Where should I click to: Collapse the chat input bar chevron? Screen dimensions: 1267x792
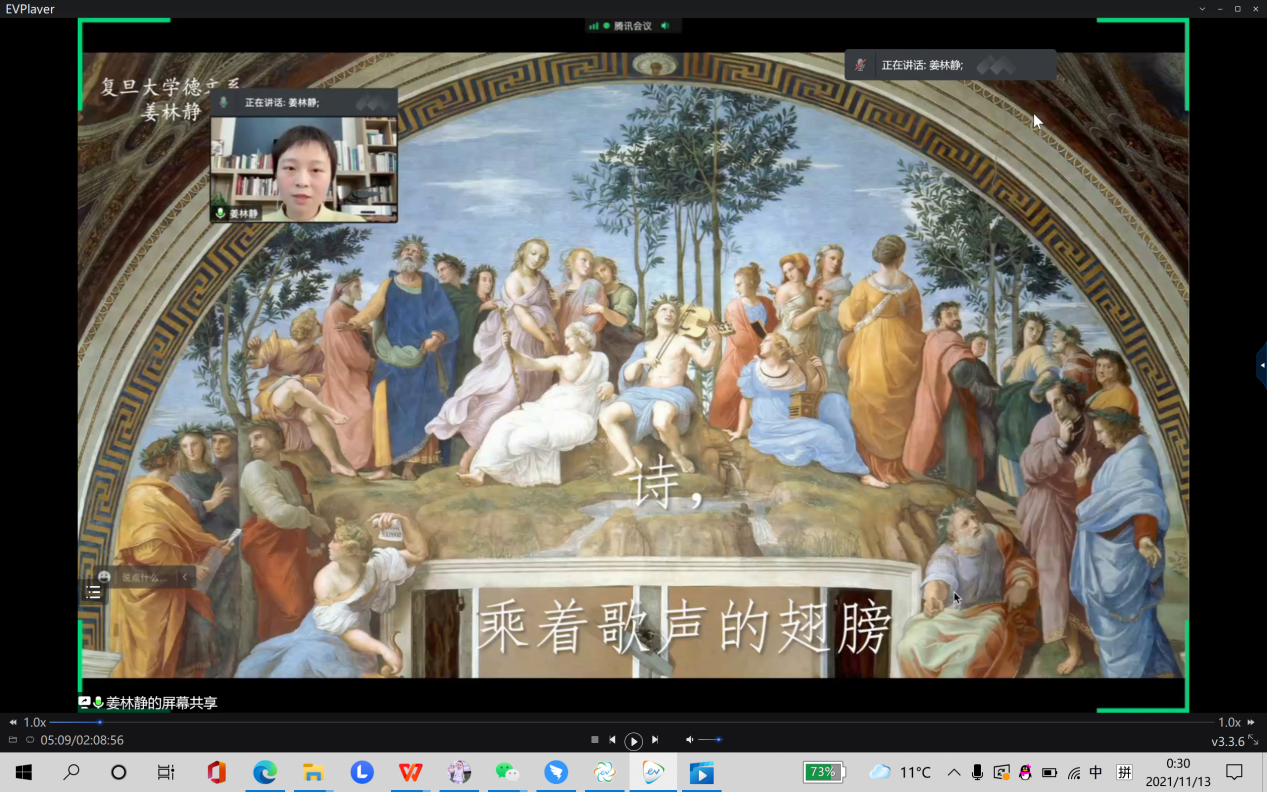pos(184,577)
